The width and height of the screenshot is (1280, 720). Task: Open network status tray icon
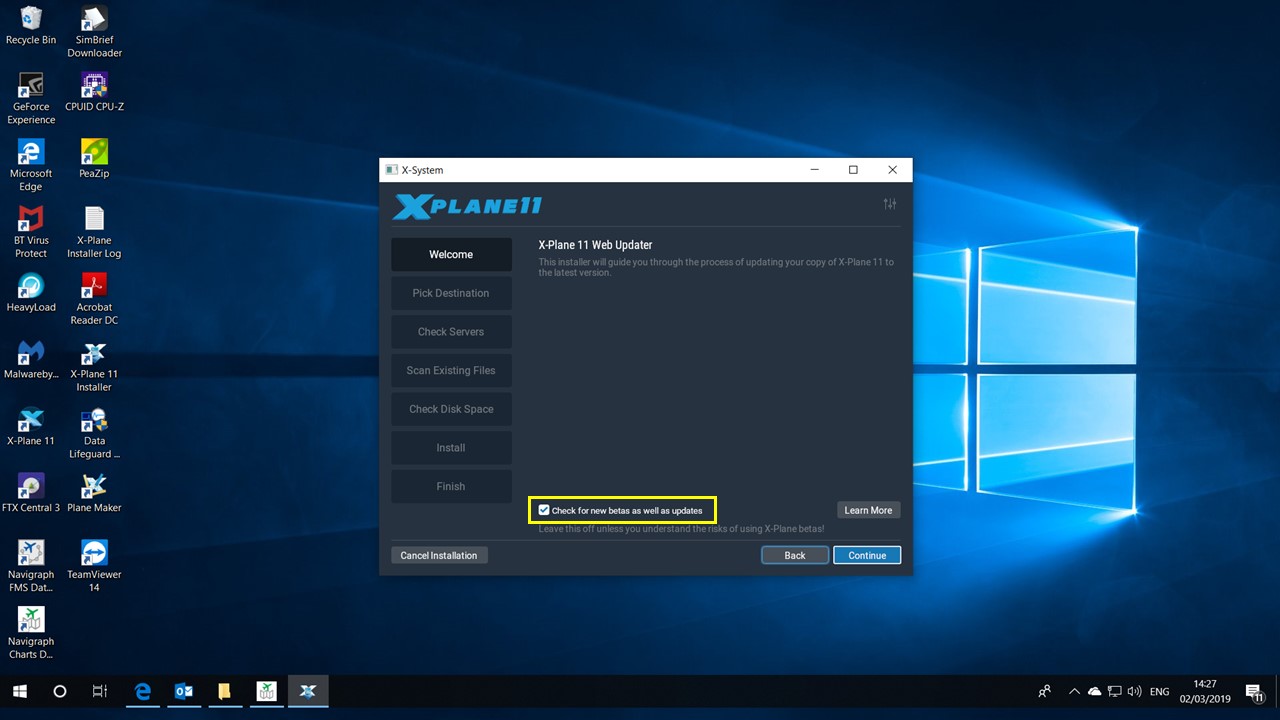pyautogui.click(x=1114, y=691)
